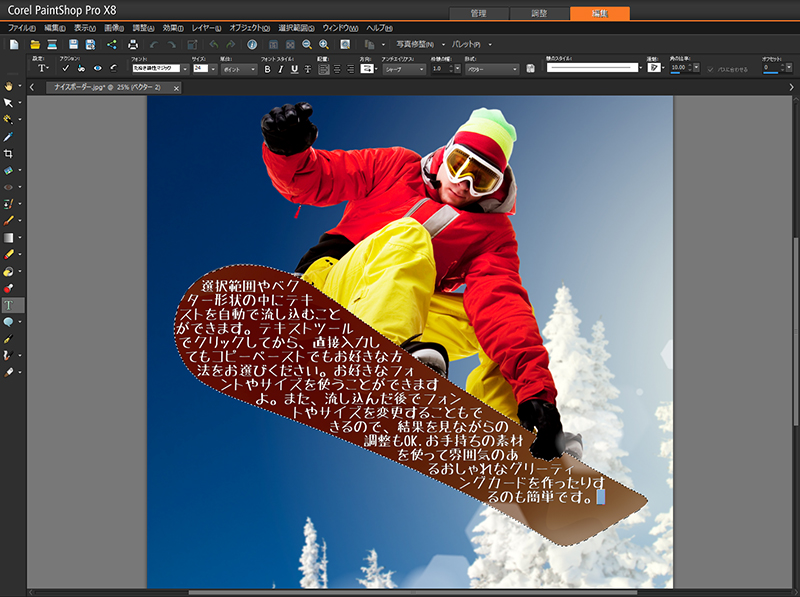This screenshot has width=800, height=597.
Task: Open a file with folder icon
Action: (x=35, y=45)
